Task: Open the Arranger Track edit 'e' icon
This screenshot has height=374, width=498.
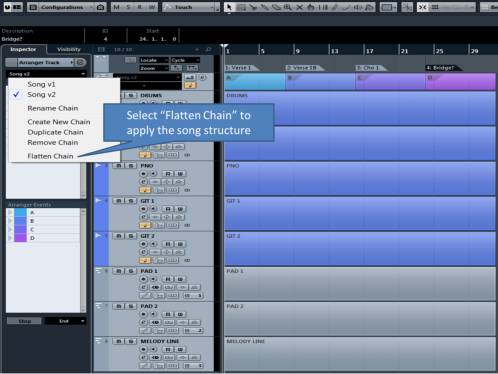Action: pos(80,62)
